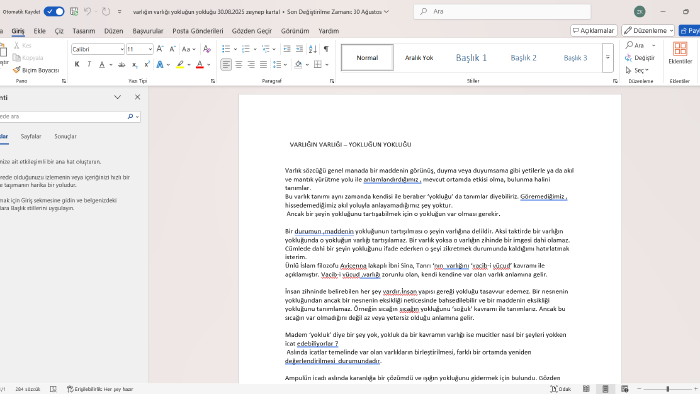
Task: Expand the font size dropdown
Action: click(x=150, y=49)
